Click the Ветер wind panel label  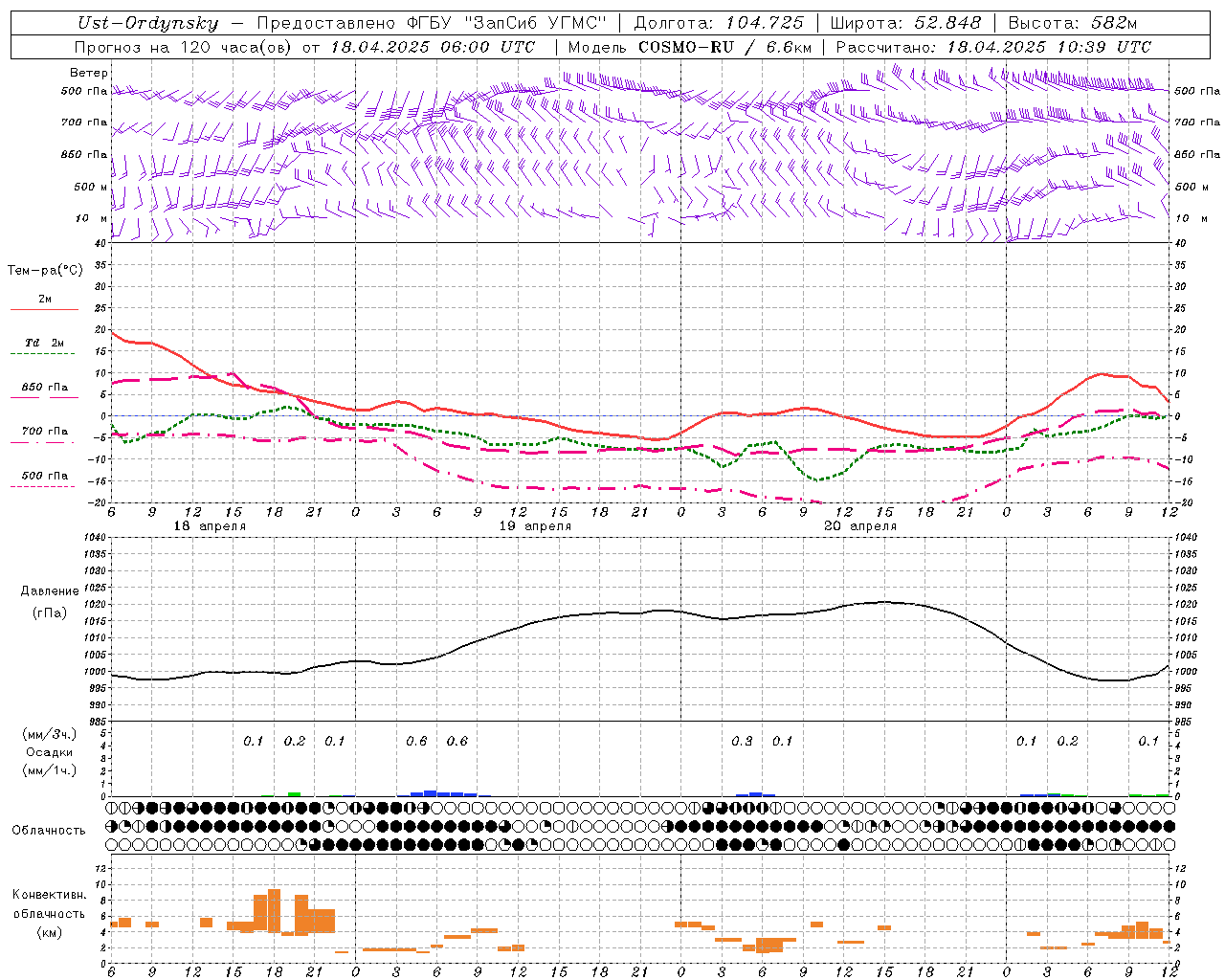[x=89, y=73]
